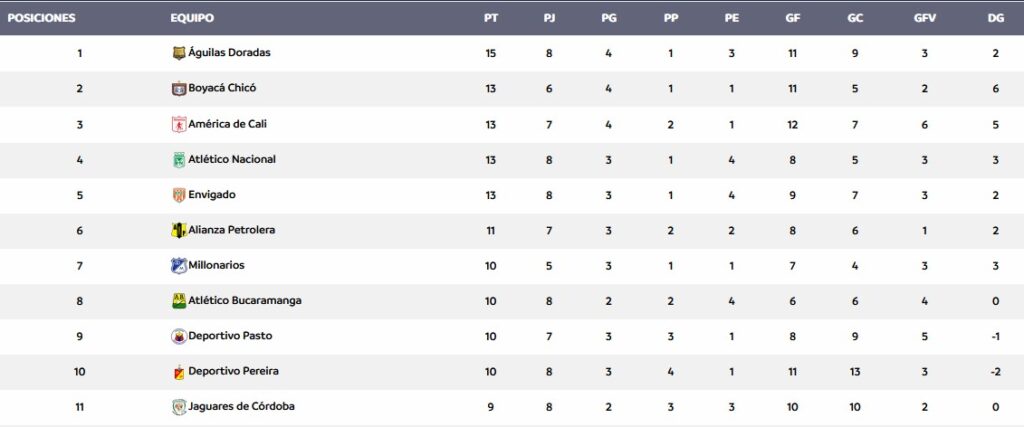
Task: Sort by the DG column header
Action: [996, 18]
